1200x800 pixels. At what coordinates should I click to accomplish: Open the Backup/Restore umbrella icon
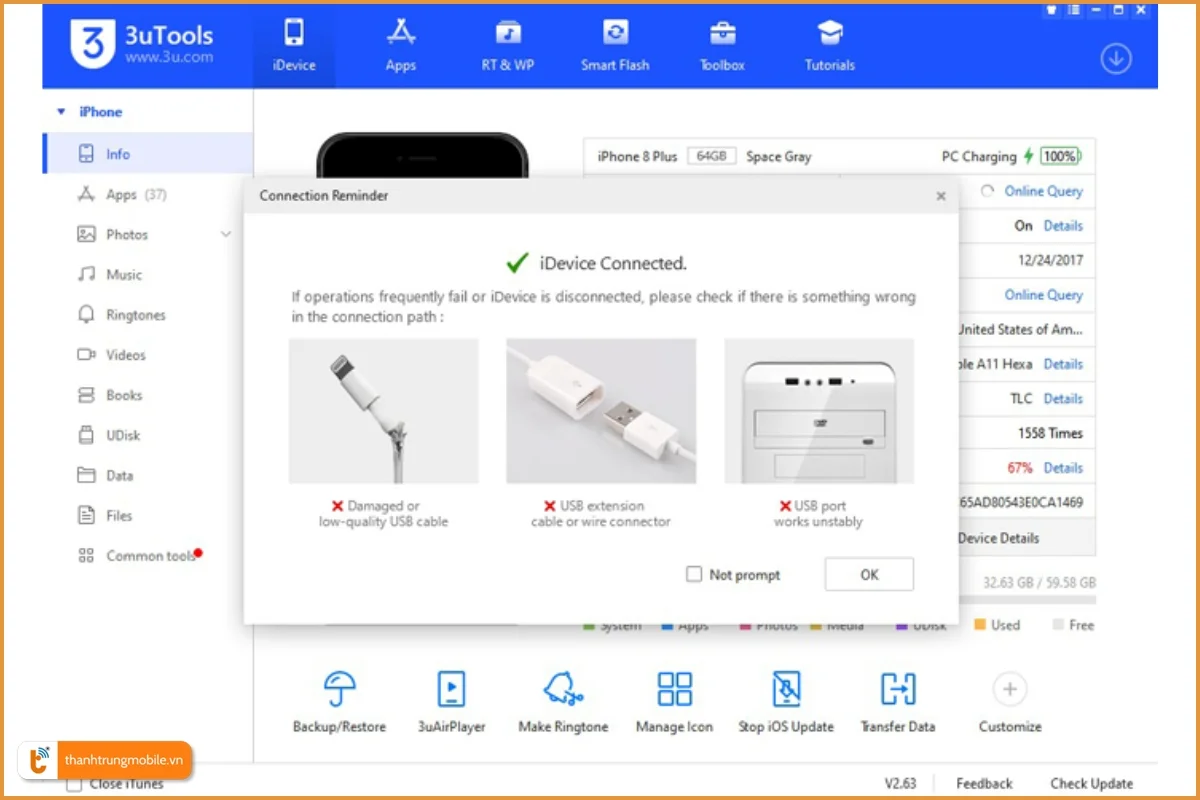click(x=339, y=690)
